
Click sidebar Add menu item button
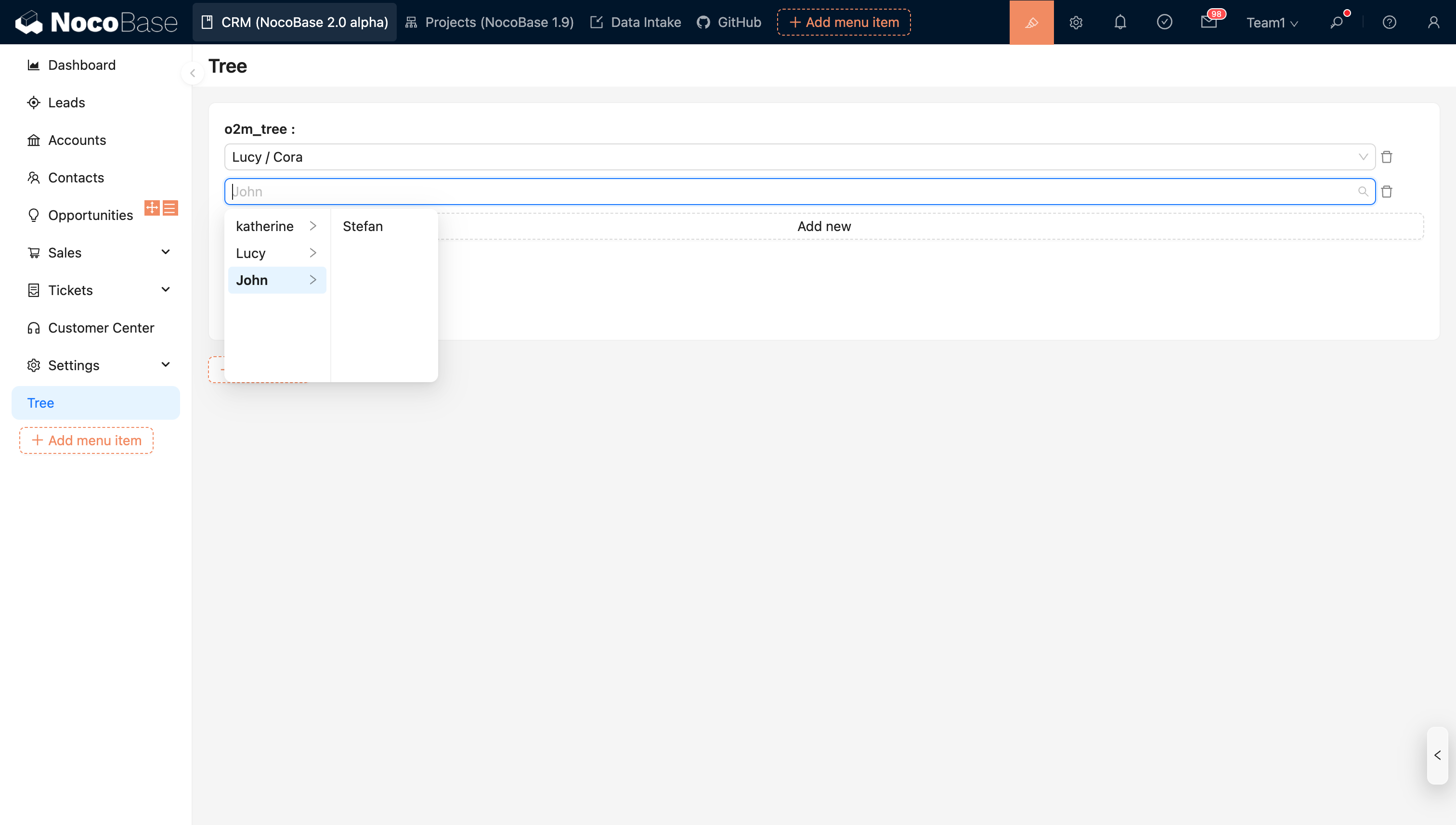click(86, 440)
